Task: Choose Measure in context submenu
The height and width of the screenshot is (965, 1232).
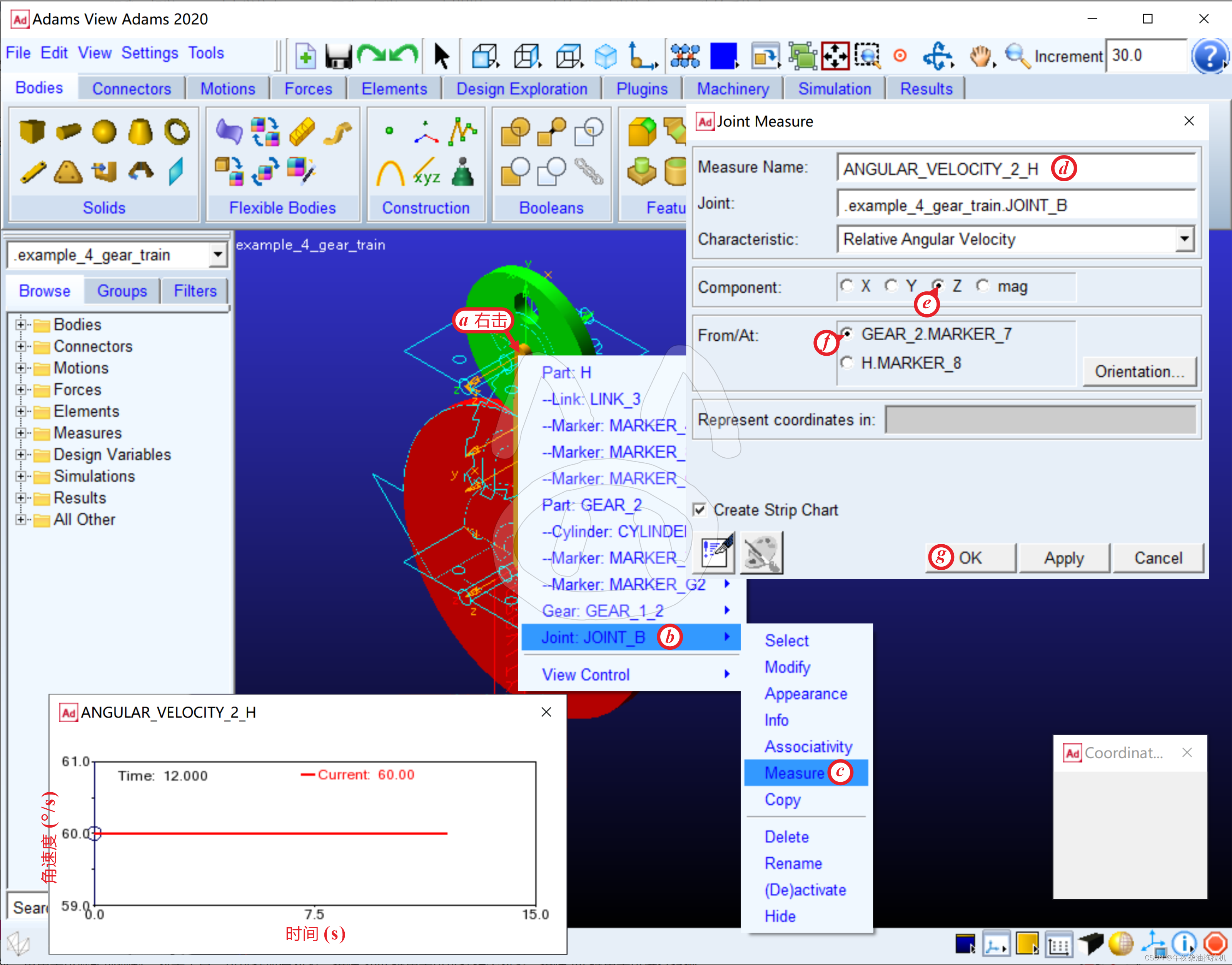Action: (x=806, y=772)
